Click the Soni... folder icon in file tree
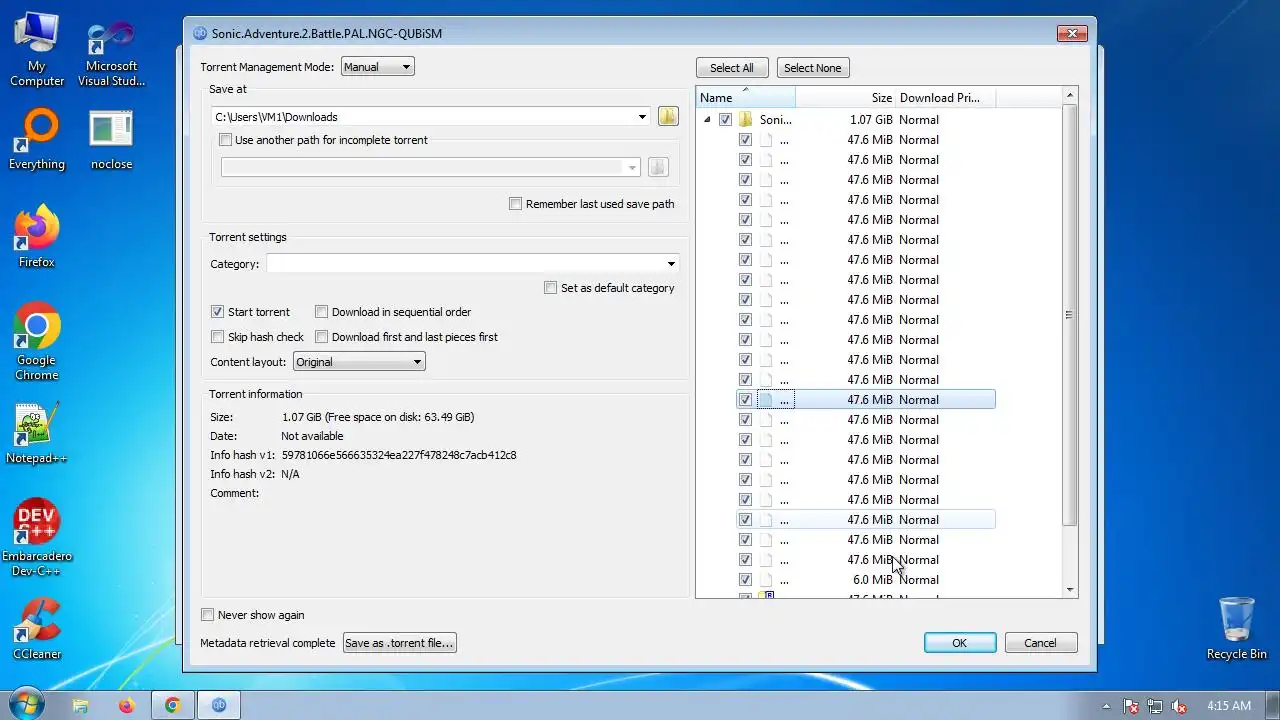1280x720 pixels. [745, 119]
